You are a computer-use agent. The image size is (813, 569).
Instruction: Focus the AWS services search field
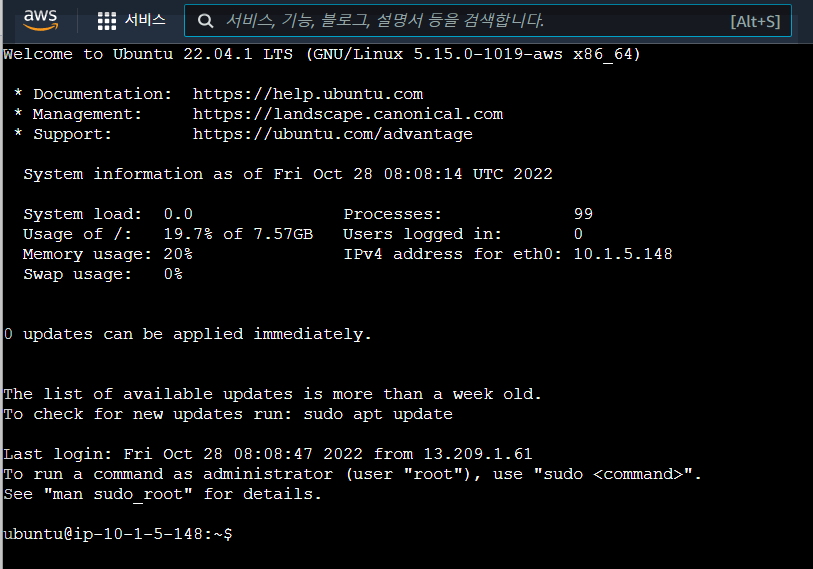click(x=487, y=21)
